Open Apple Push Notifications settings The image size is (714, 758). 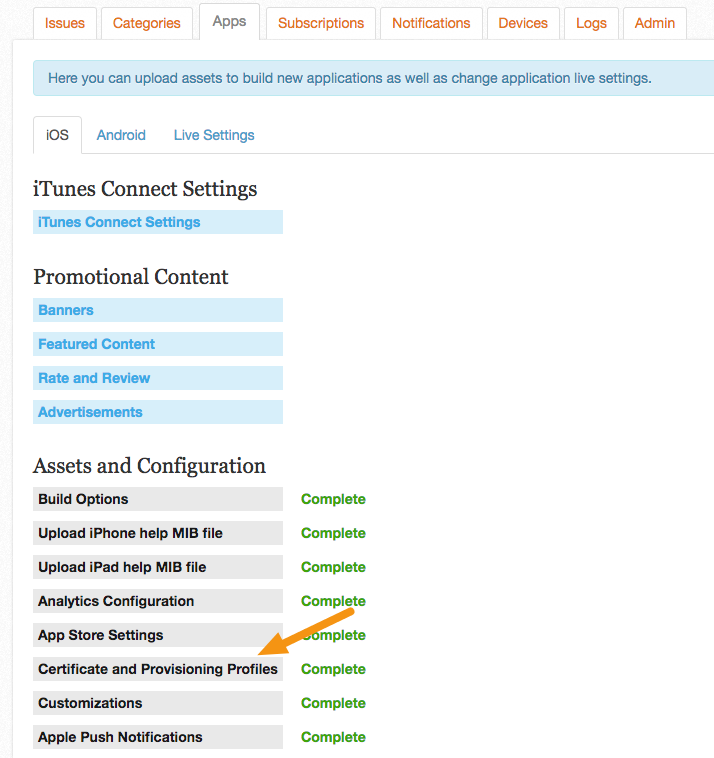158,737
